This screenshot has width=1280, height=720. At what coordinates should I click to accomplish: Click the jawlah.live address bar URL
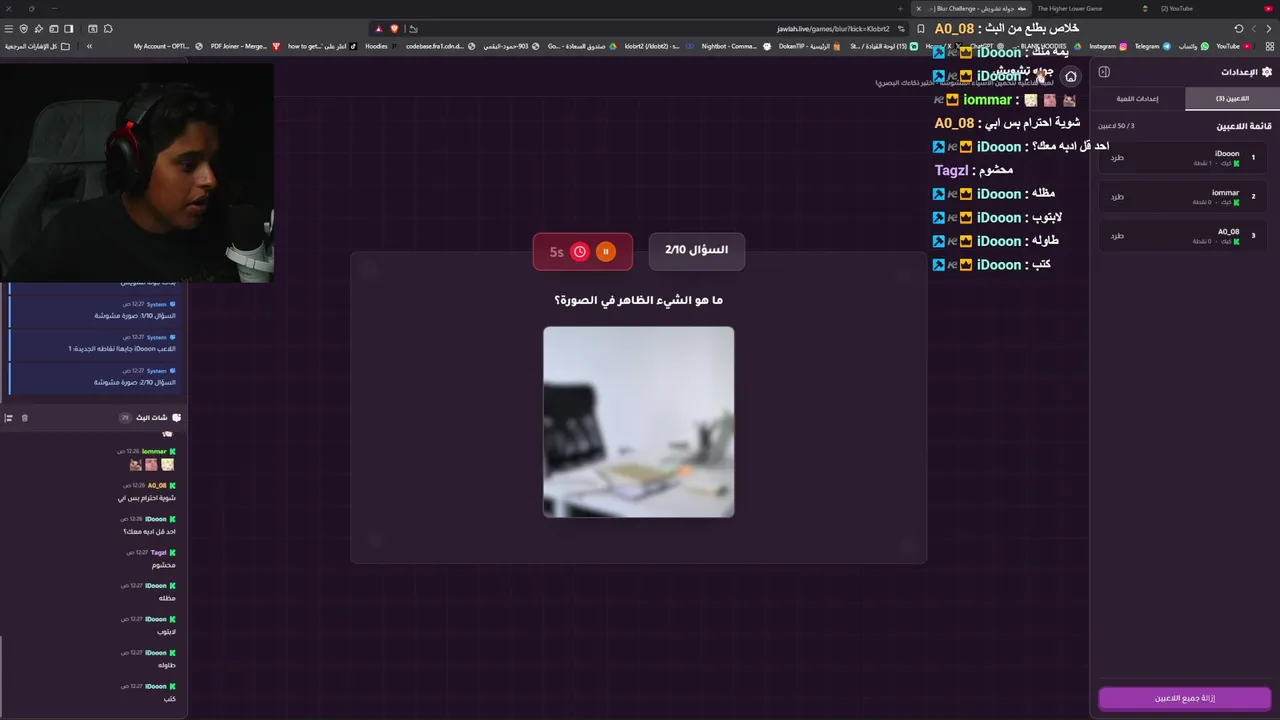click(x=833, y=28)
